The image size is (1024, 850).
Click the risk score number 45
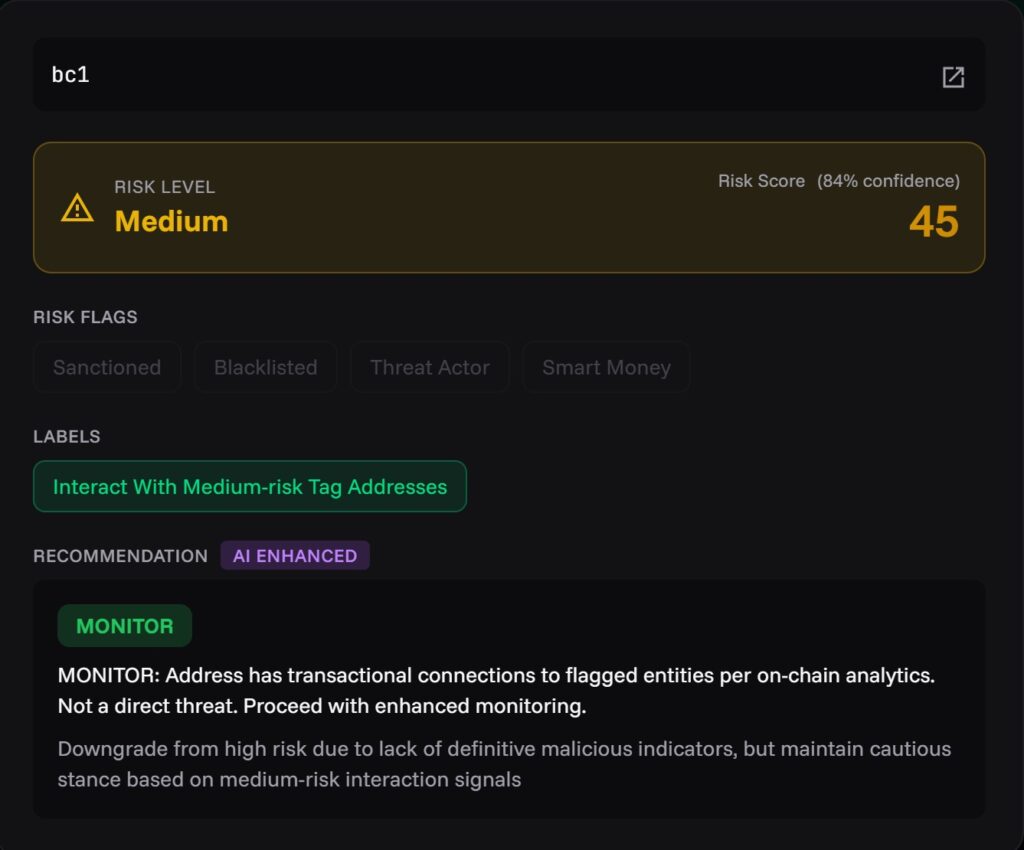(x=933, y=222)
